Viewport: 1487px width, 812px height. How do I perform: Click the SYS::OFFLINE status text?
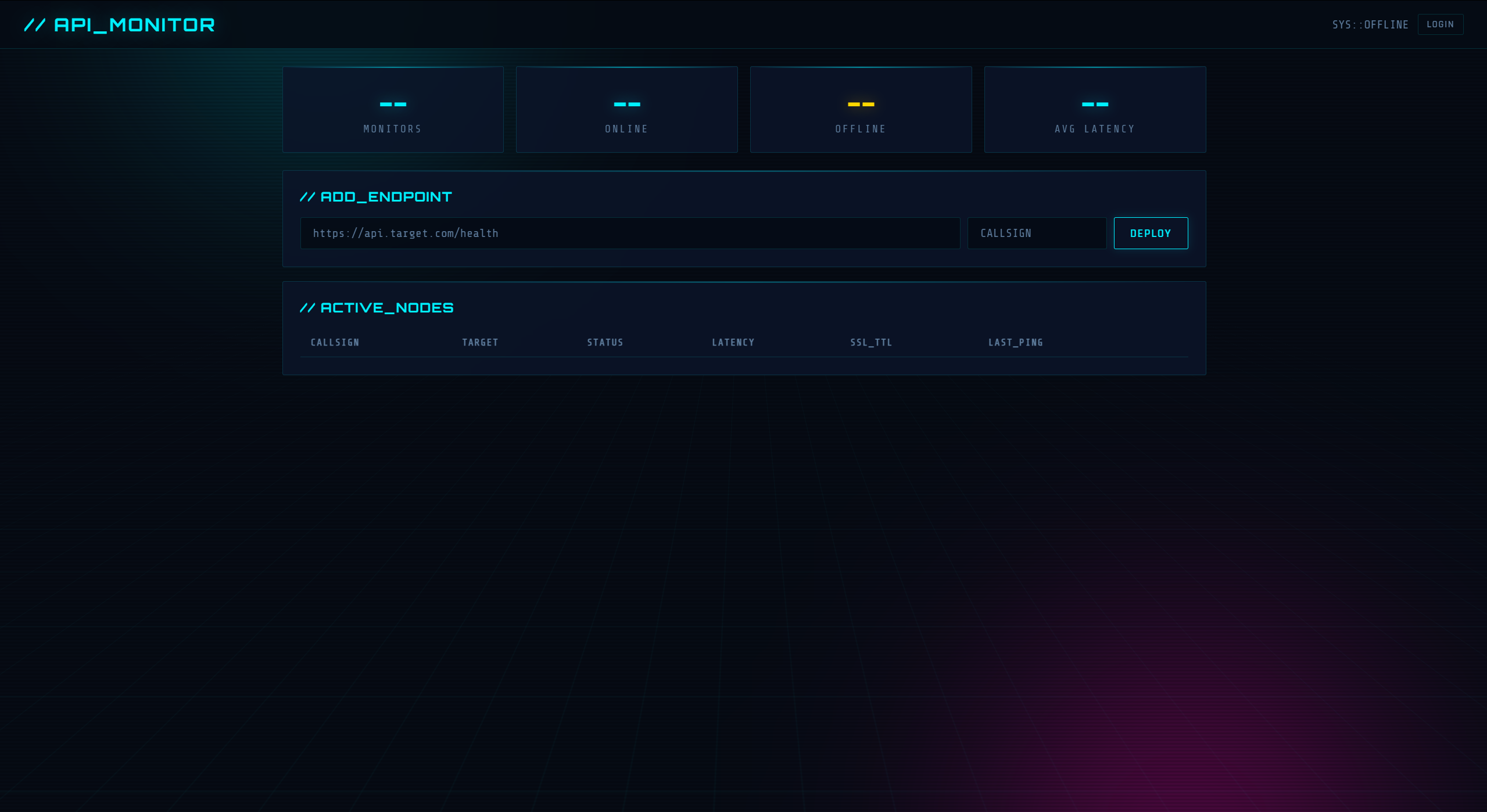pos(1370,24)
